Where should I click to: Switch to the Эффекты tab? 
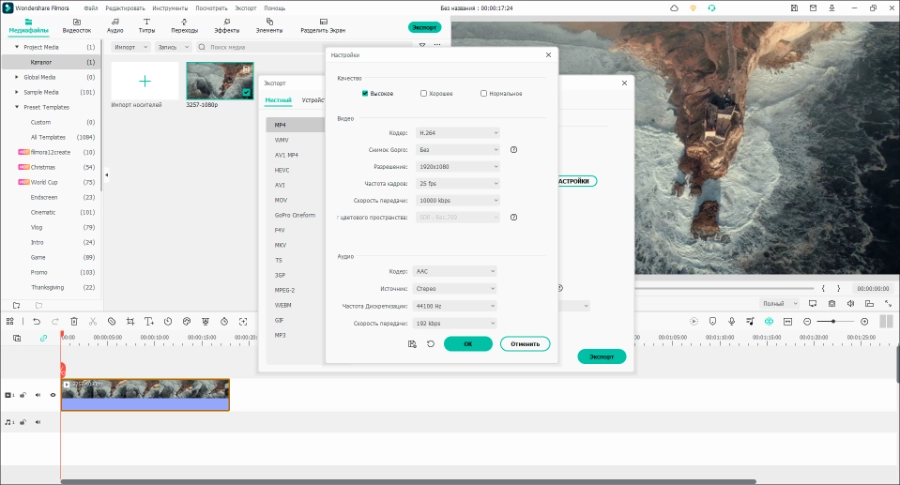coord(227,26)
